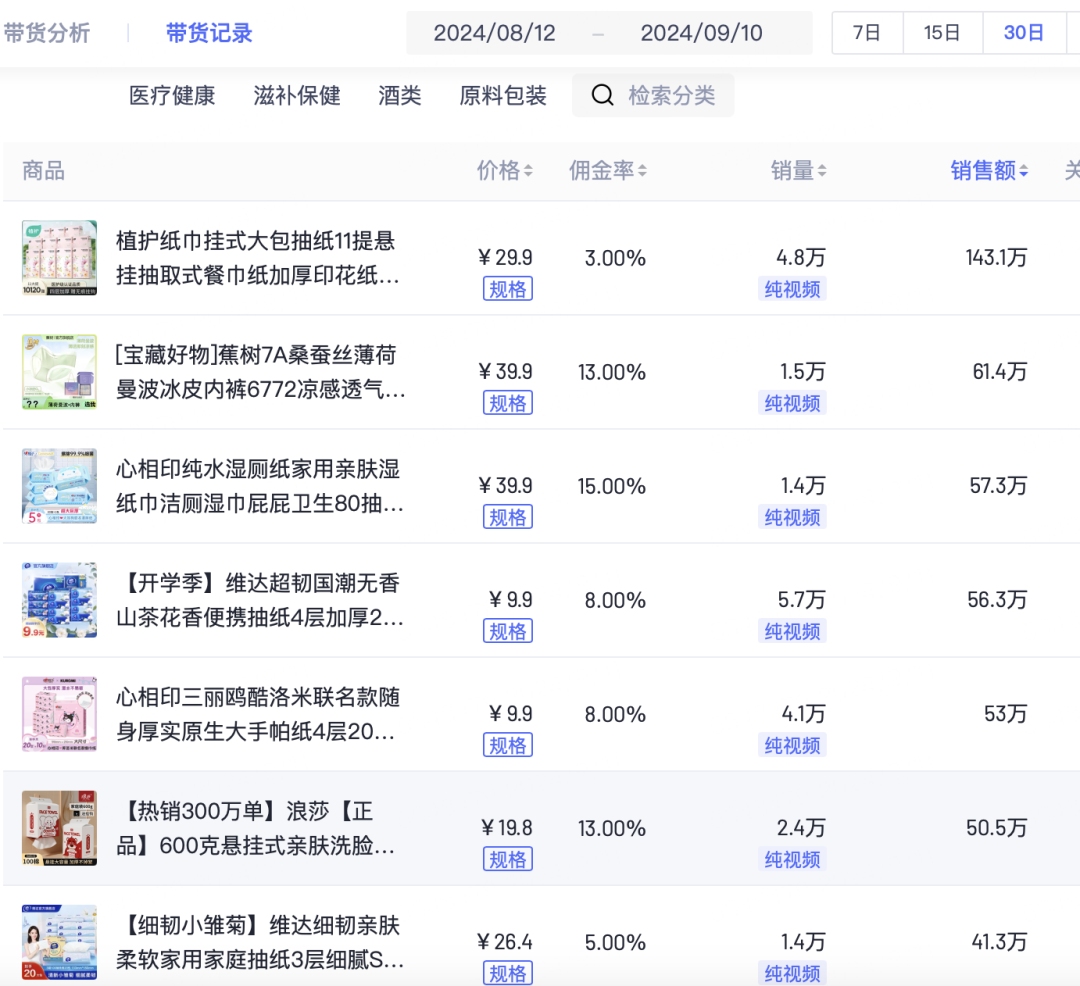Open 规格 for 心相印三丽鸥 product
This screenshot has height=986, width=1080.
[x=508, y=745]
